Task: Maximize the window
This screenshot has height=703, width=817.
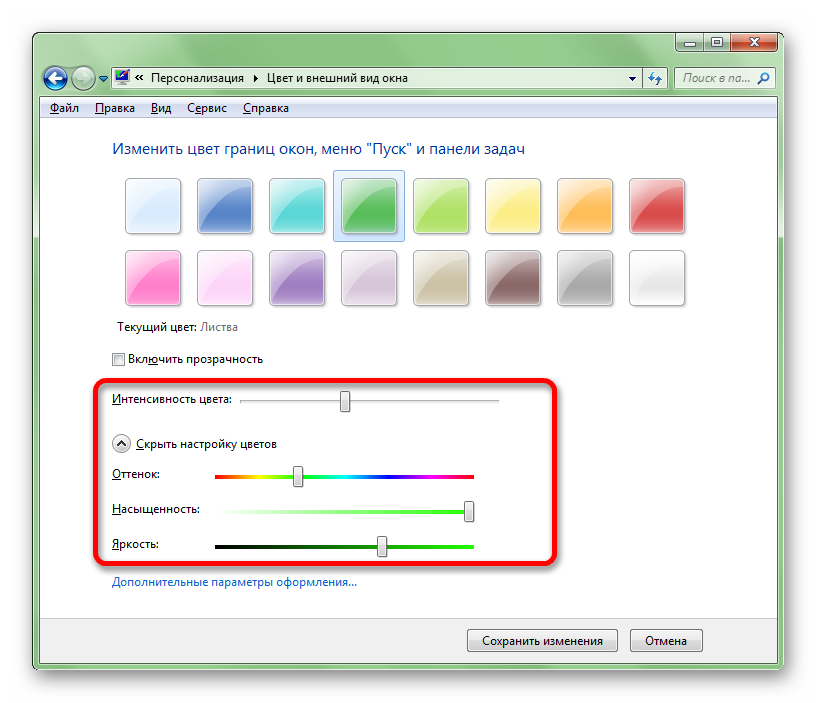Action: click(x=717, y=43)
